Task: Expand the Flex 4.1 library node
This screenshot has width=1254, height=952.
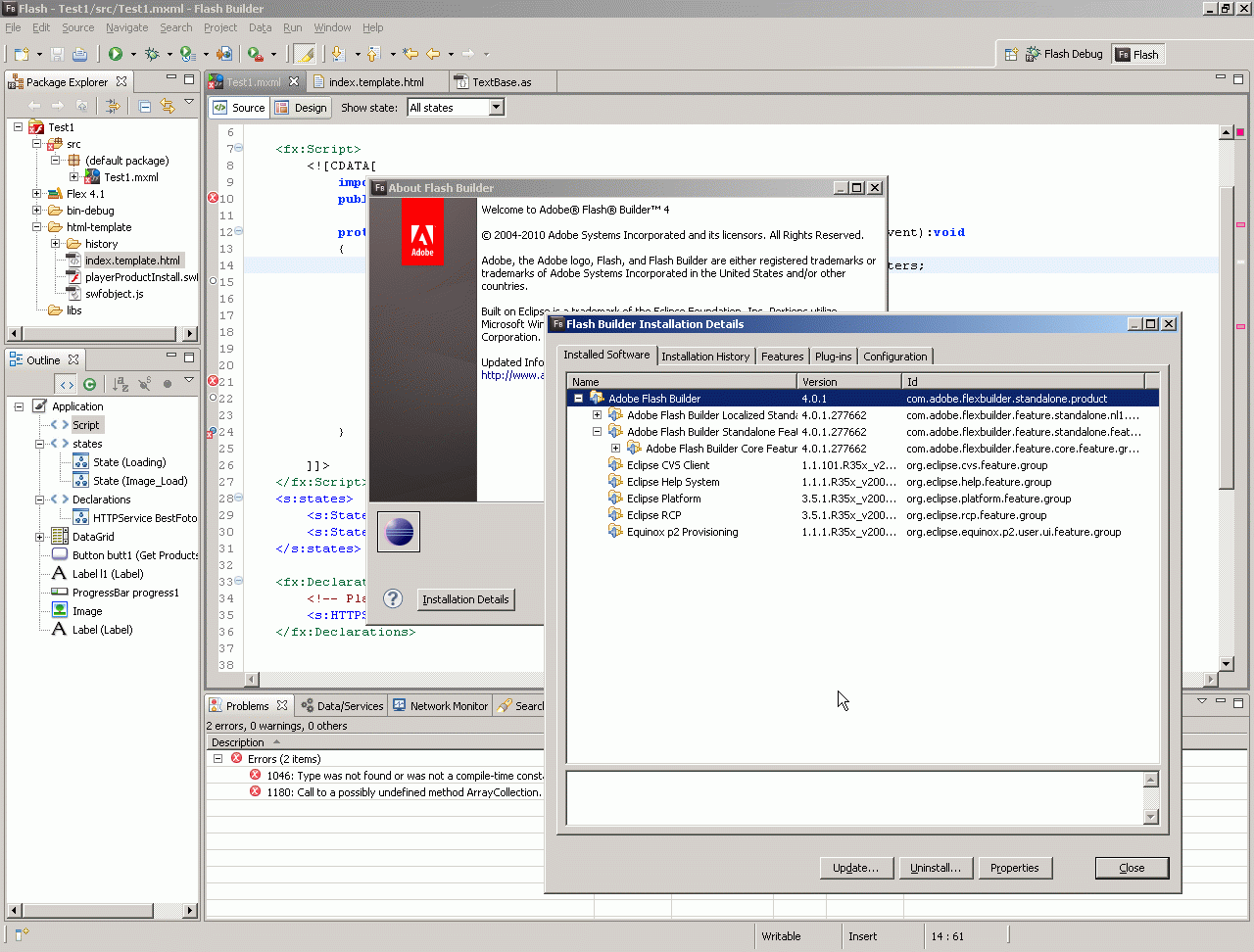Action: click(36, 194)
